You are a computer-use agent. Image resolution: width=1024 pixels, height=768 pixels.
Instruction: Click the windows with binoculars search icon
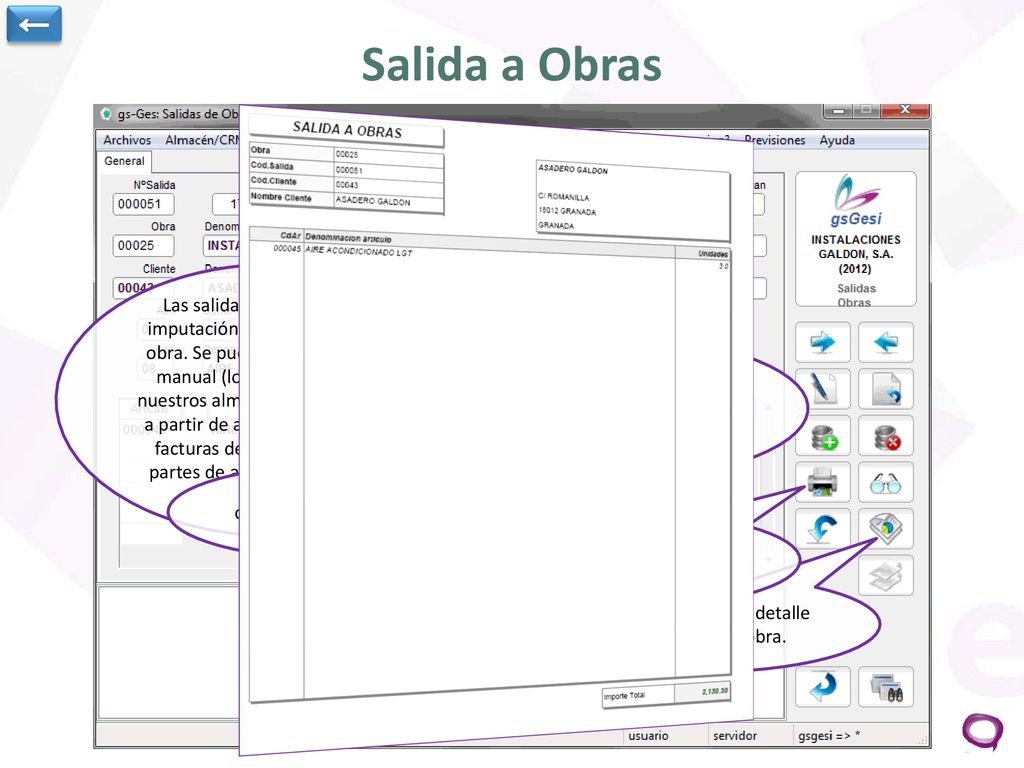click(886, 687)
